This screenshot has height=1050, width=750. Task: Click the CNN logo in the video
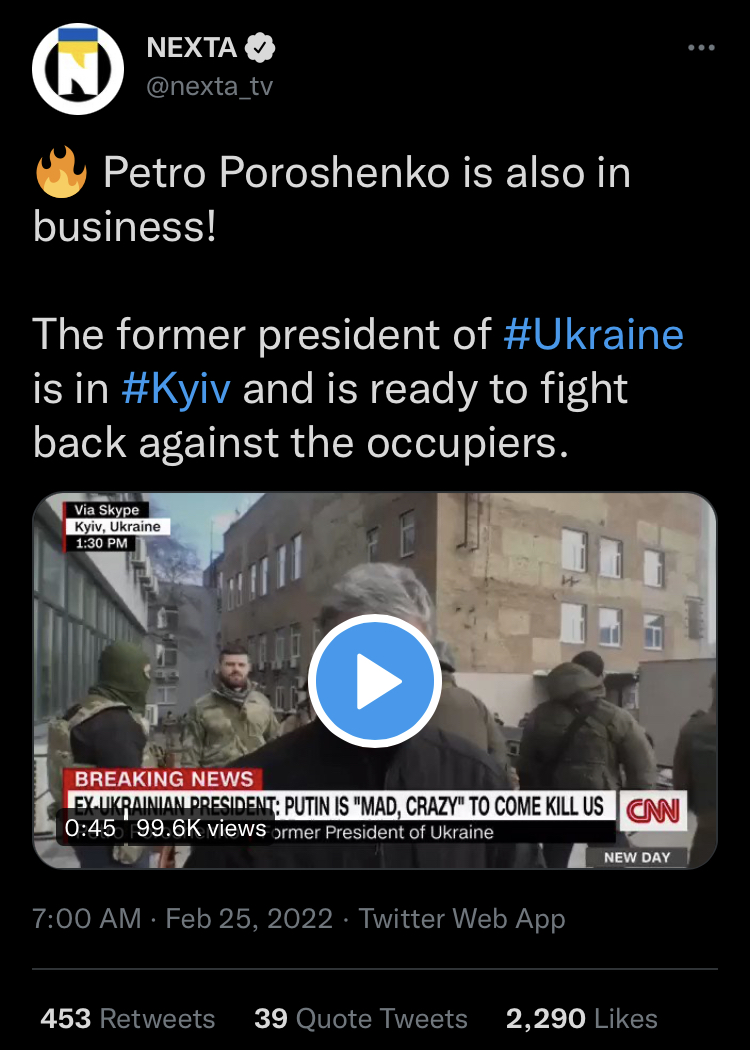point(653,811)
